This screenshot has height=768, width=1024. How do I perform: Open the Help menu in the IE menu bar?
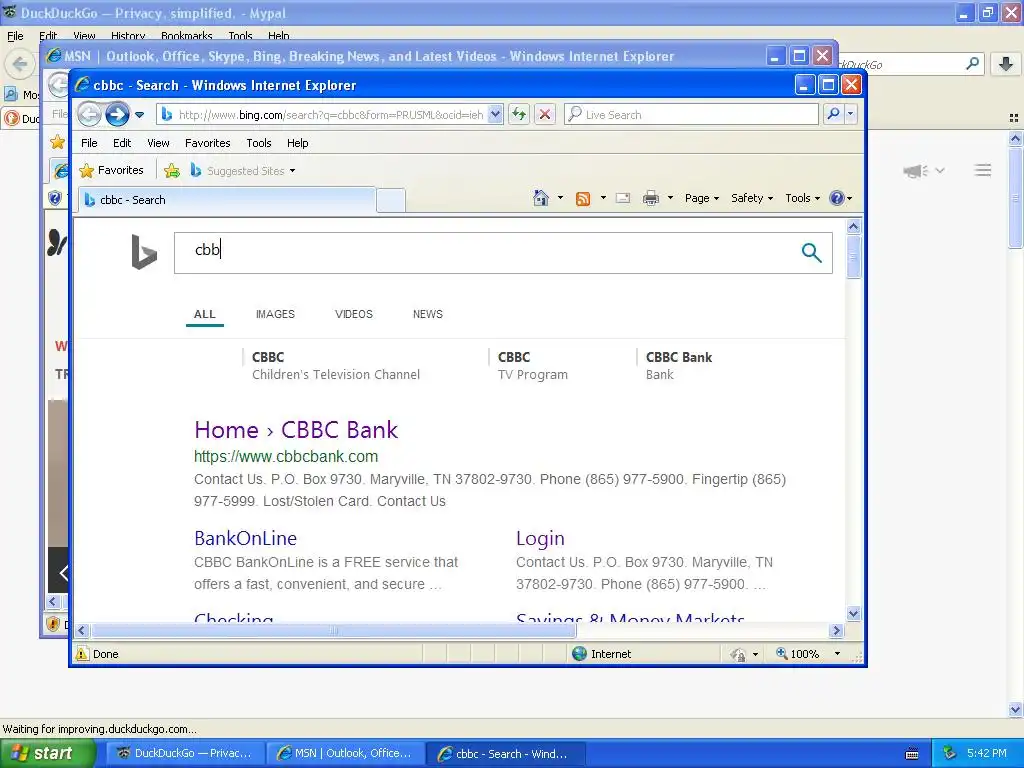pos(297,143)
